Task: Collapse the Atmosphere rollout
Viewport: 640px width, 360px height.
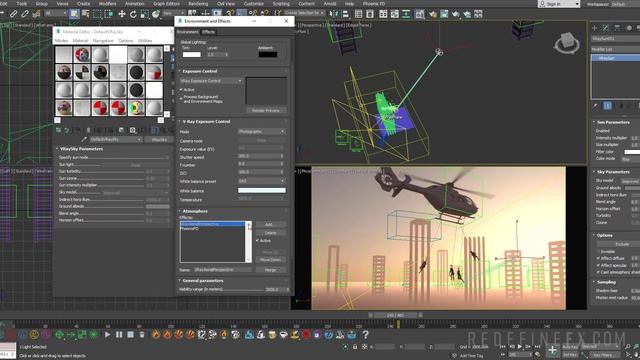Action: pyautogui.click(x=195, y=211)
